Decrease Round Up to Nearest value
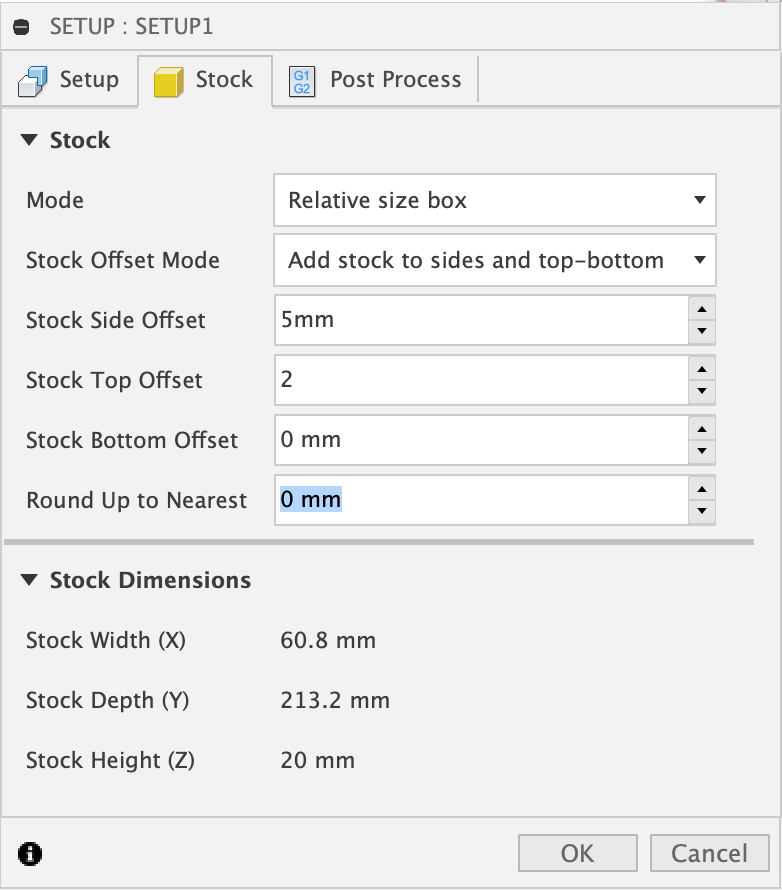The width and height of the screenshot is (782, 890). click(702, 511)
